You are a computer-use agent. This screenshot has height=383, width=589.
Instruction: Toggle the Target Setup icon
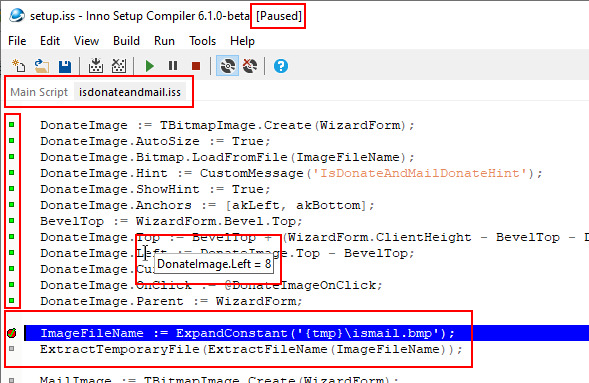227,66
